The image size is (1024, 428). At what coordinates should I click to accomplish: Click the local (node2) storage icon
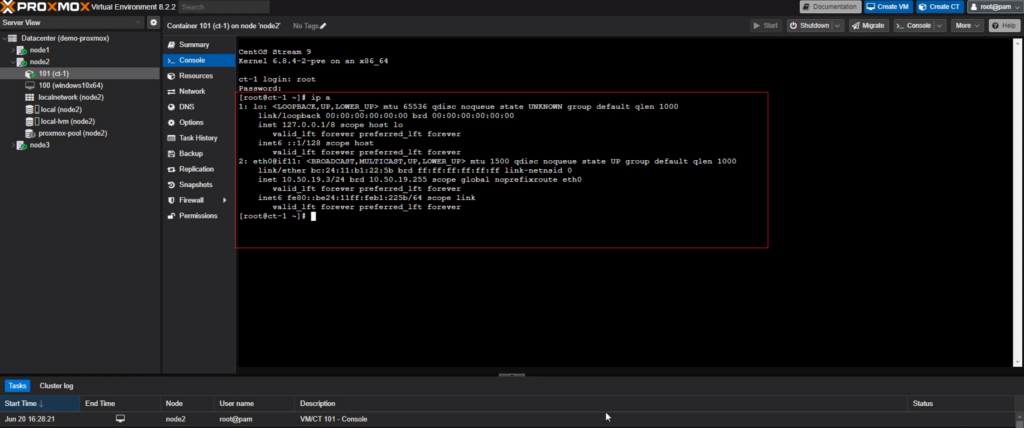30,109
